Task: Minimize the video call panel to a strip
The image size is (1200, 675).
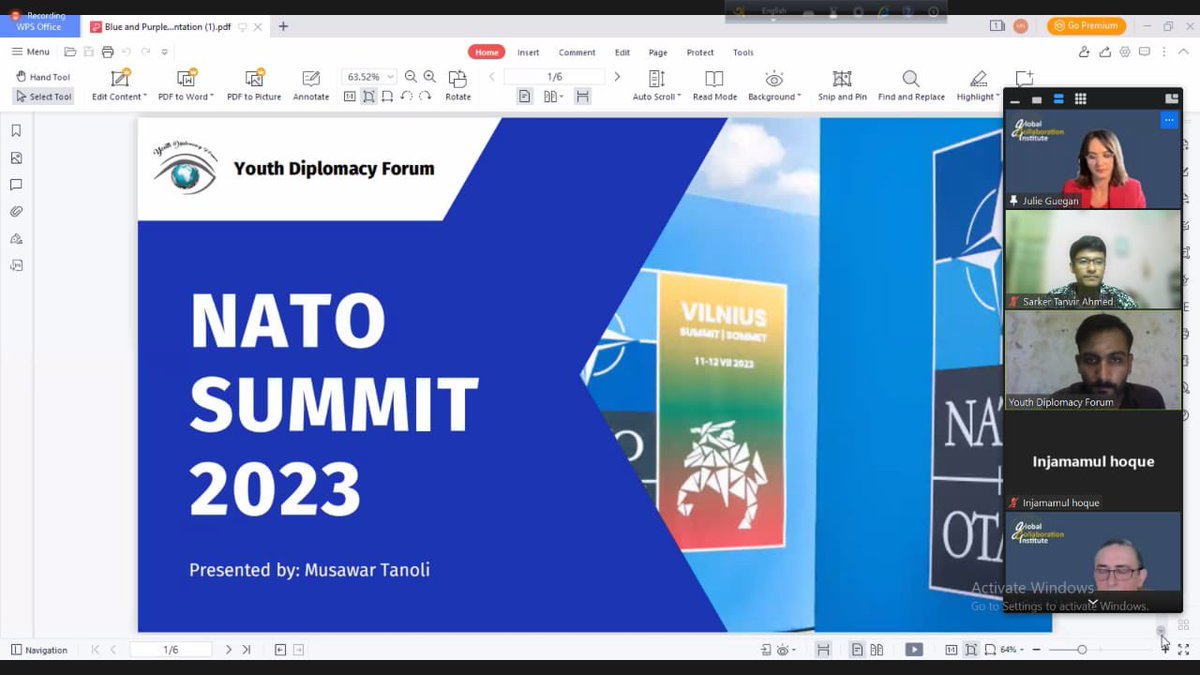Action: (1015, 99)
